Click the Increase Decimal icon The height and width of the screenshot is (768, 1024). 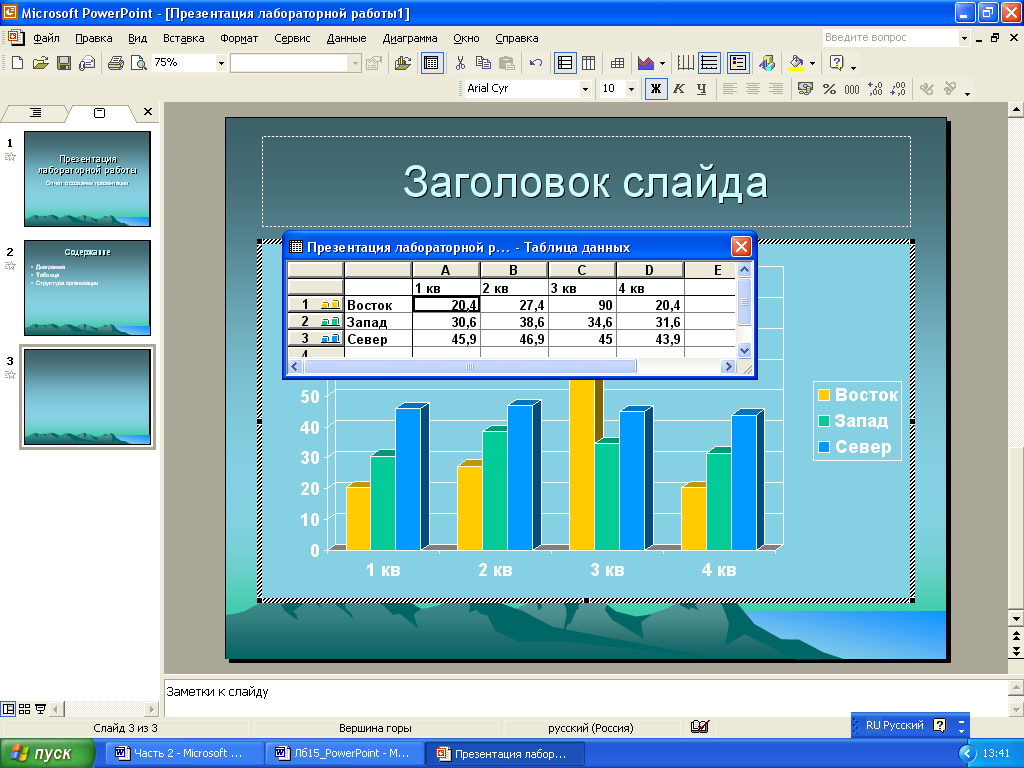coord(875,89)
